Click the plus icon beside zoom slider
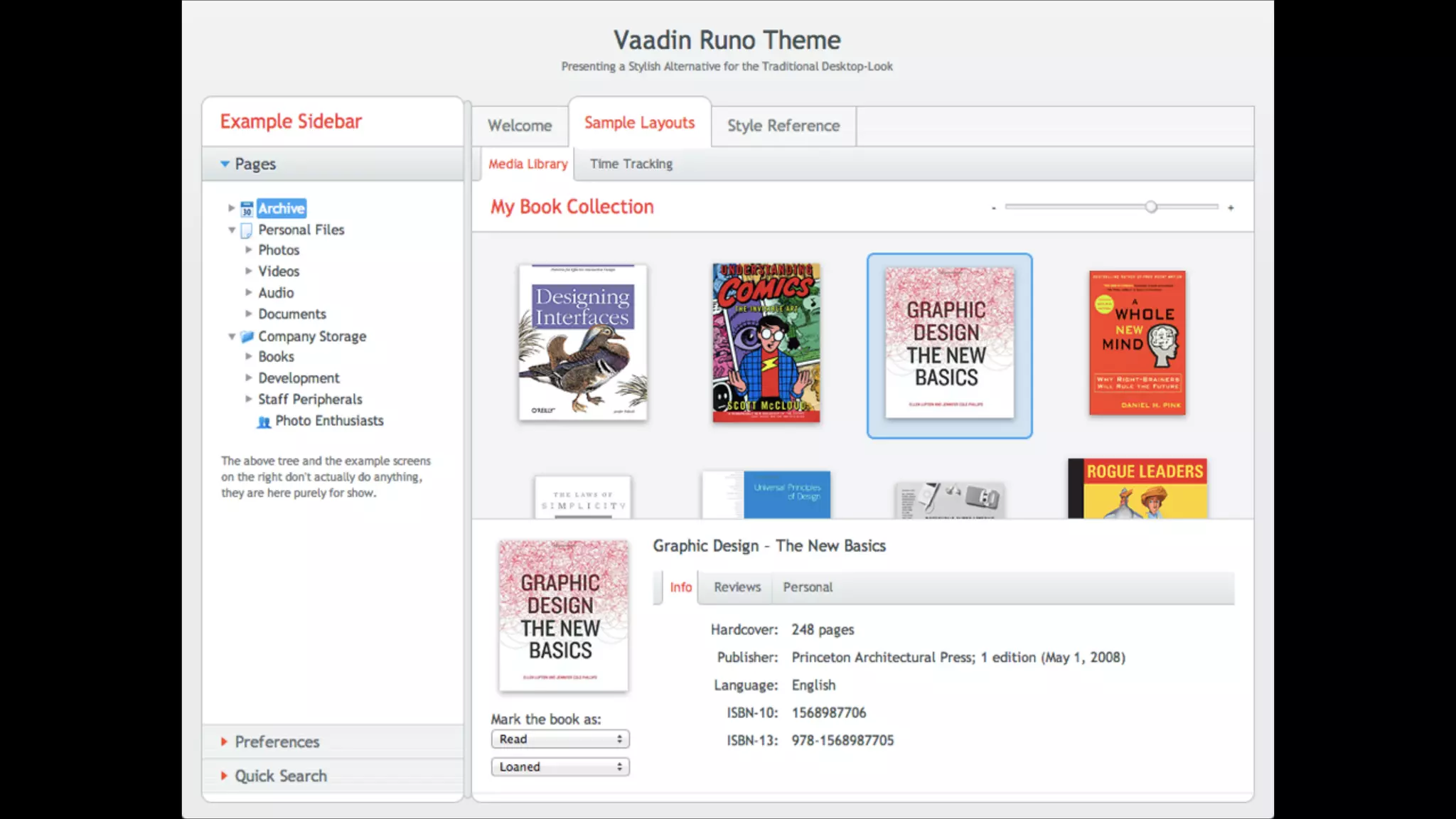Image resolution: width=1456 pixels, height=819 pixels. pos(1231,208)
